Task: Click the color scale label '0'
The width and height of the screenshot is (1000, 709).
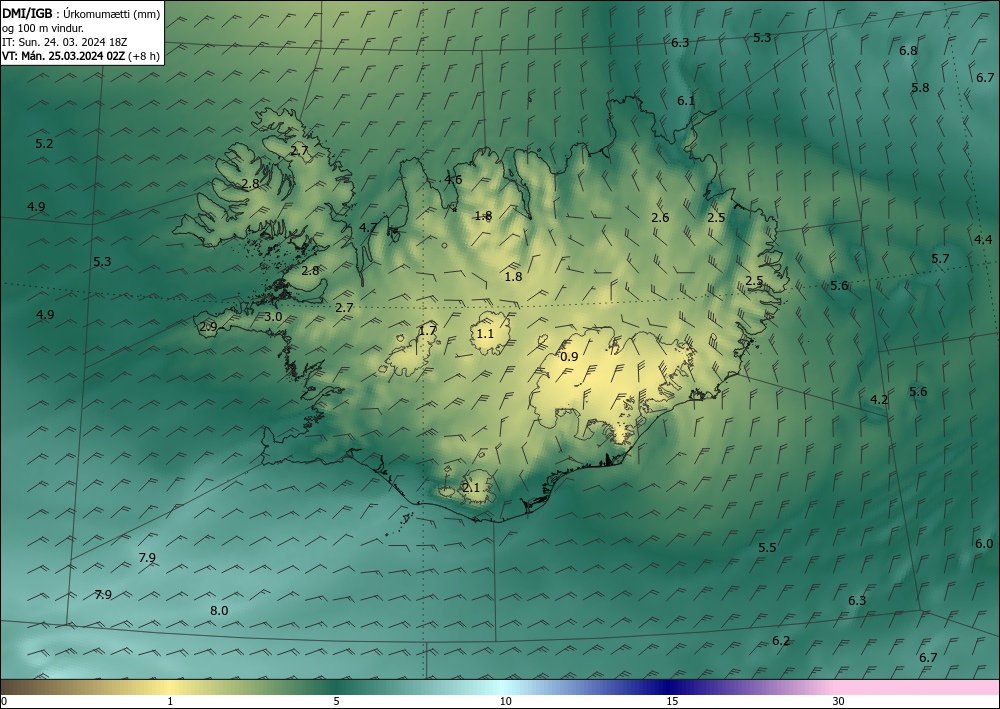Action: (x=4, y=702)
